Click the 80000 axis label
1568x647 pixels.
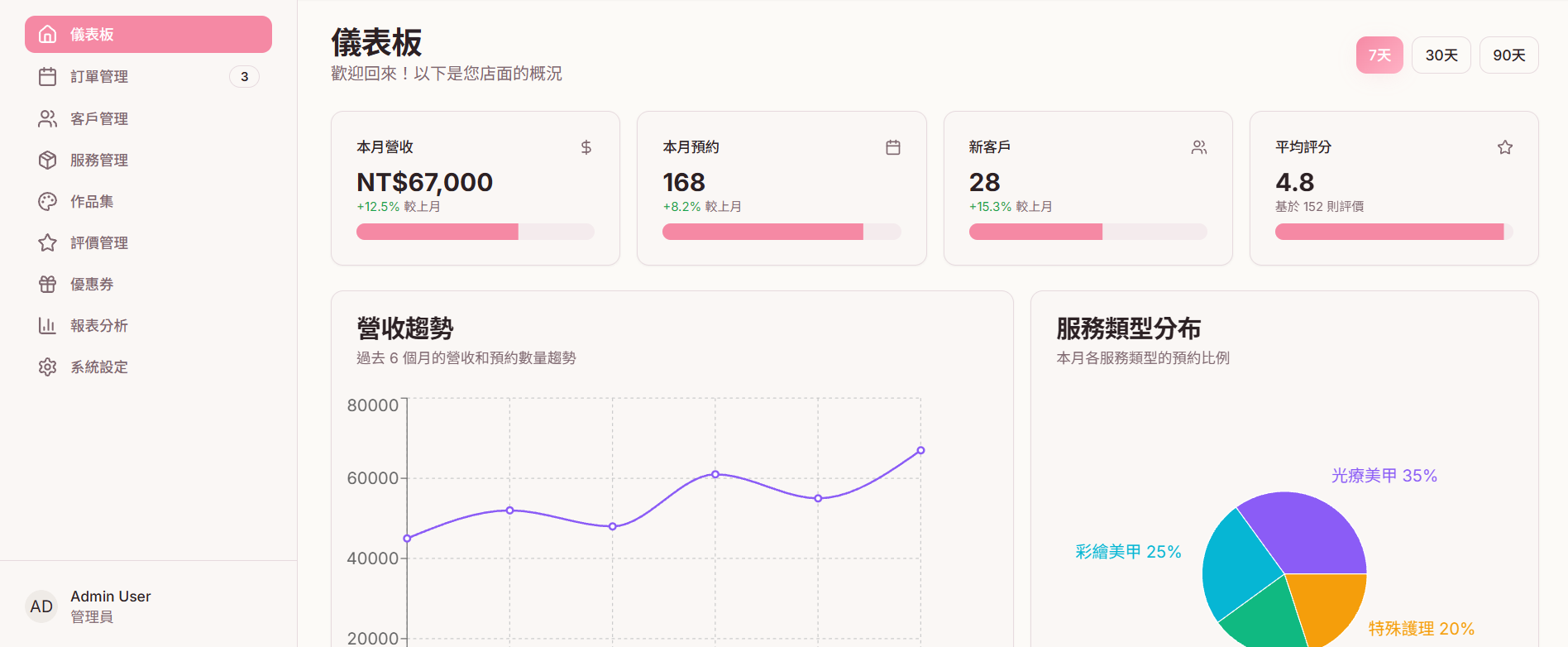coord(373,405)
